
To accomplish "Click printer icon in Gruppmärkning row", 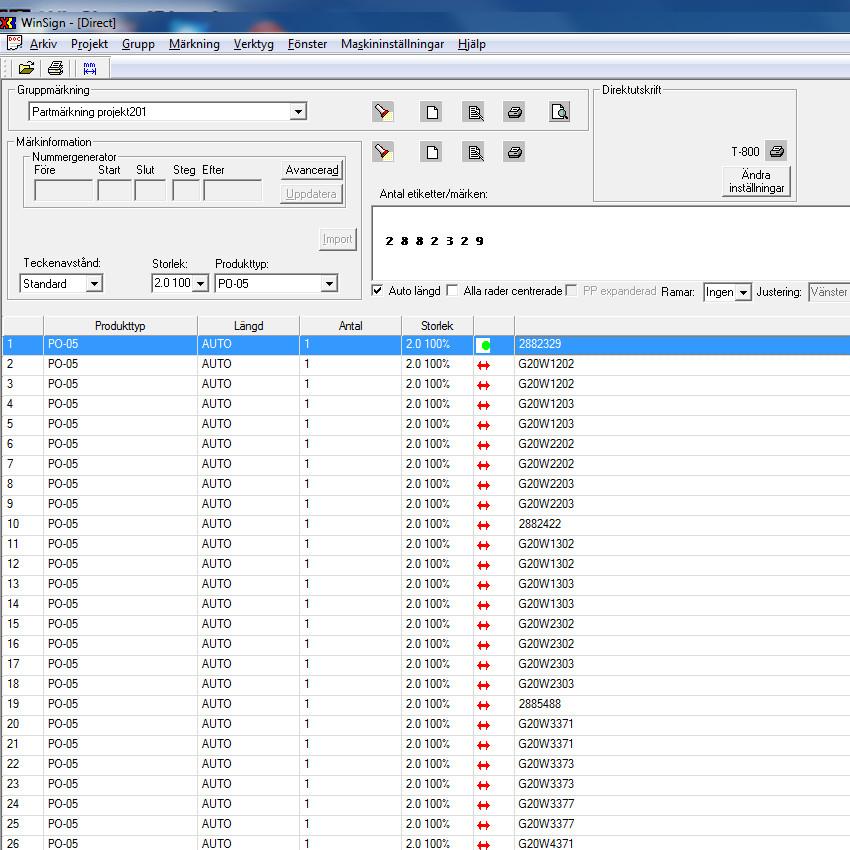I will pos(514,112).
